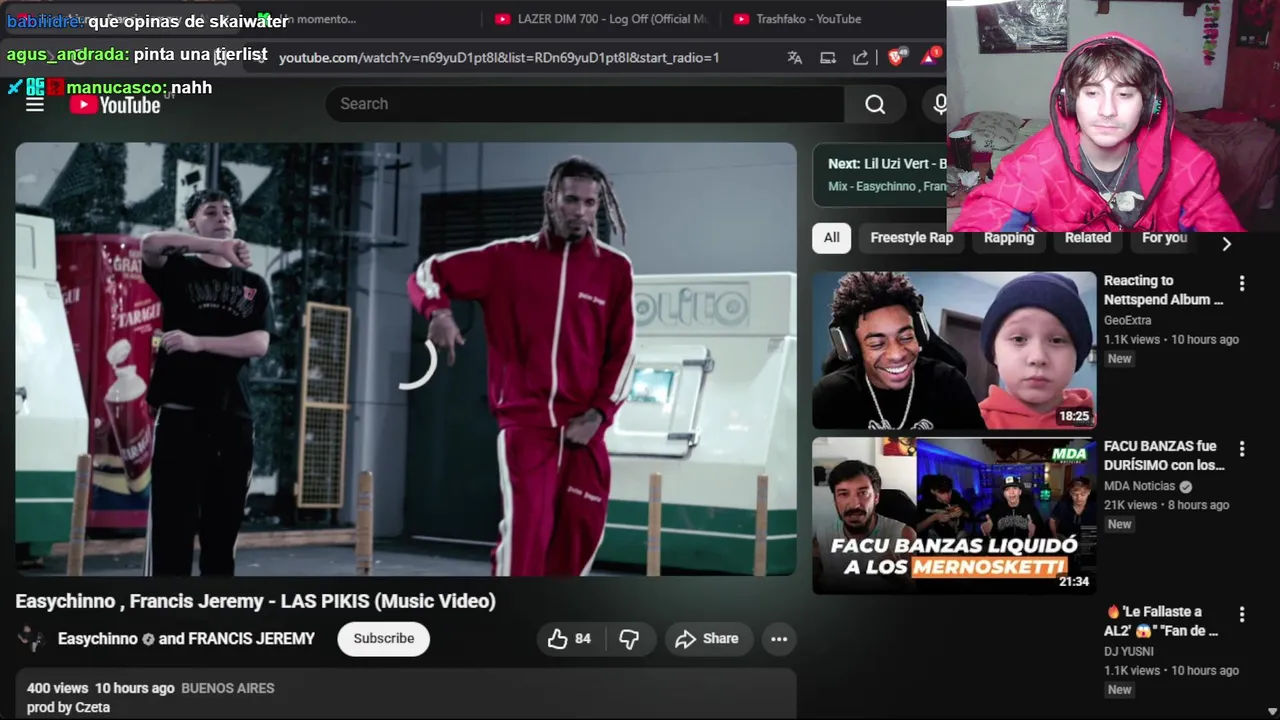Go to the YouTube home logo
The image size is (1280, 720).
click(115, 104)
